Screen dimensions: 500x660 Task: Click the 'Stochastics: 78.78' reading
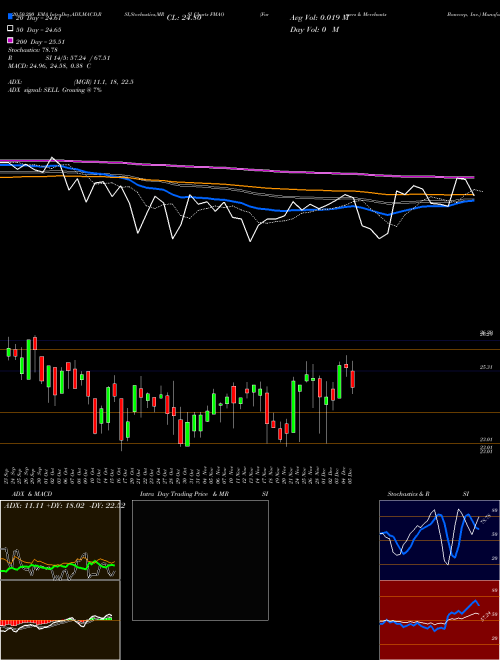33,50
